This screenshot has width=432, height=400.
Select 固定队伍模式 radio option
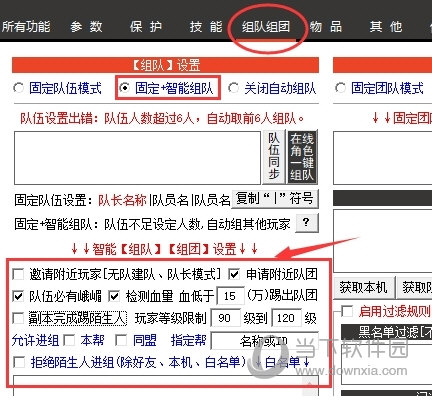pos(18,88)
